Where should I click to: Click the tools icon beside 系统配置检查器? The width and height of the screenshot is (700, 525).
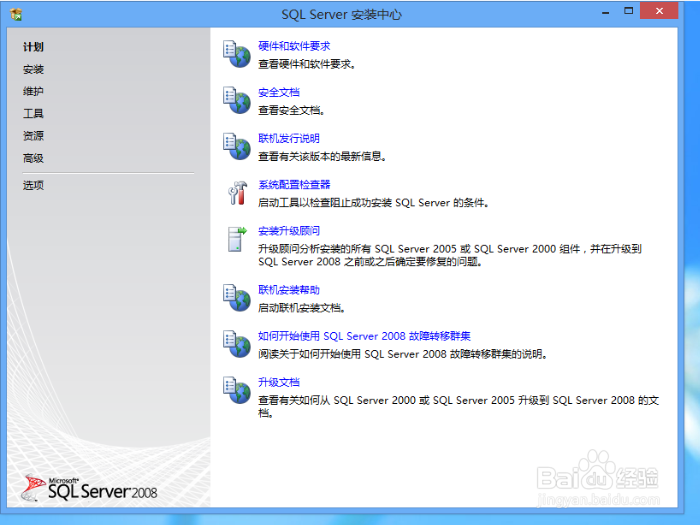237,193
